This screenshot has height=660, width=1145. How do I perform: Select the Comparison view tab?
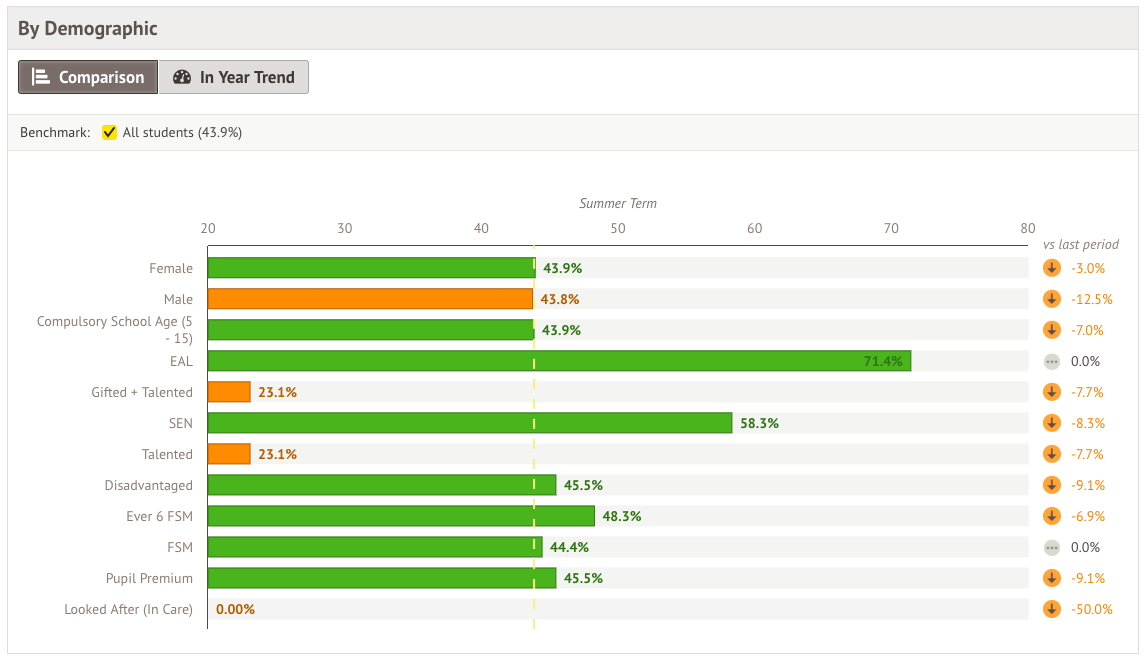(x=88, y=77)
